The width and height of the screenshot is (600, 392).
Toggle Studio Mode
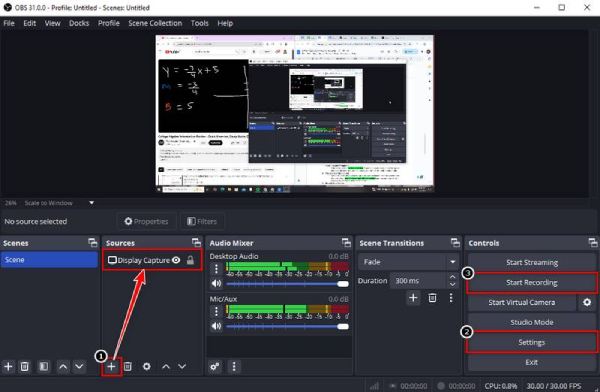click(532, 322)
